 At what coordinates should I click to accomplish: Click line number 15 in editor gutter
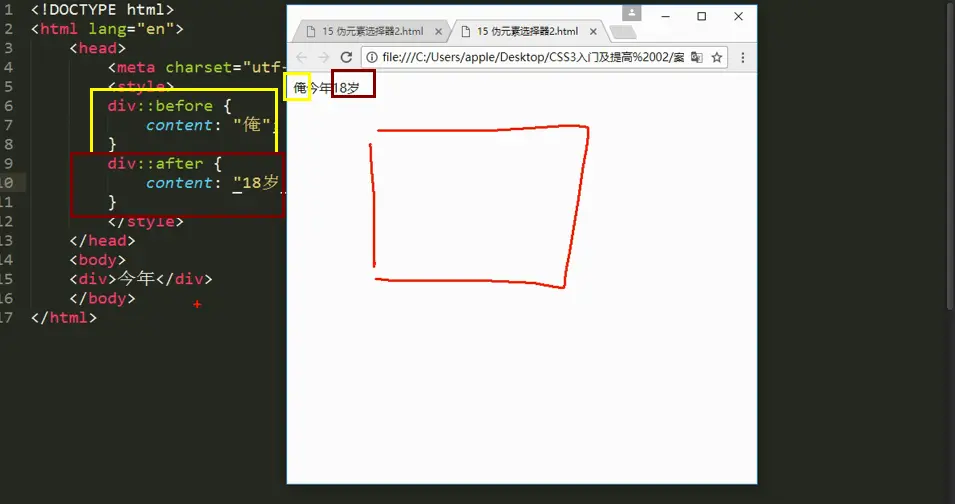(6, 279)
